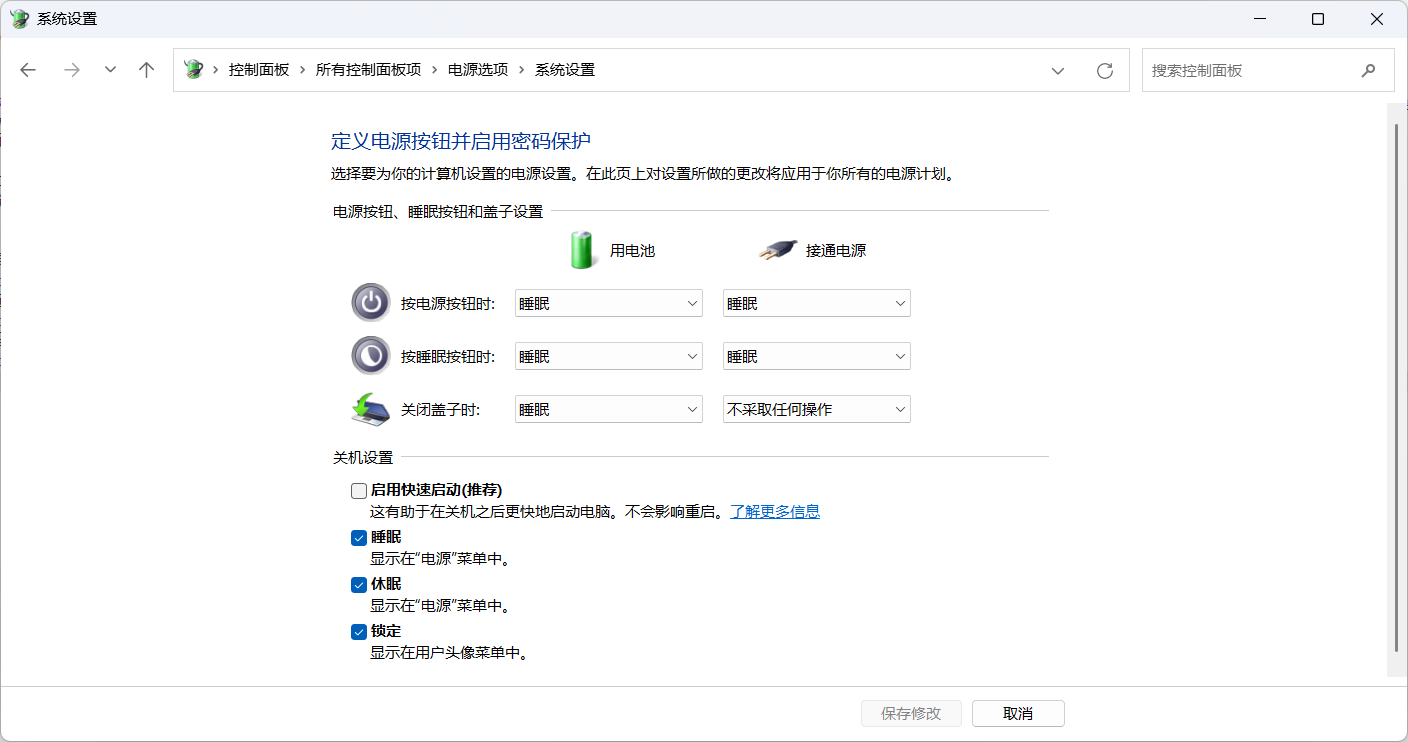This screenshot has height=742, width=1408.
Task: Expand address bar history dropdown
Action: click(1058, 70)
